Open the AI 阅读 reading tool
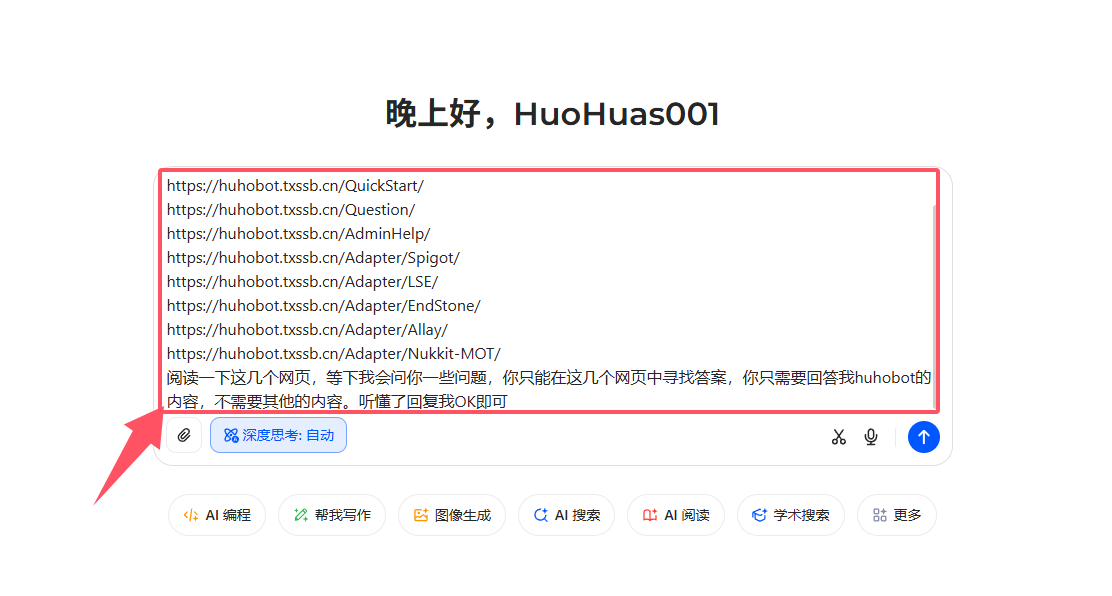Viewport: 1112px width, 596px height. pyautogui.click(x=676, y=515)
